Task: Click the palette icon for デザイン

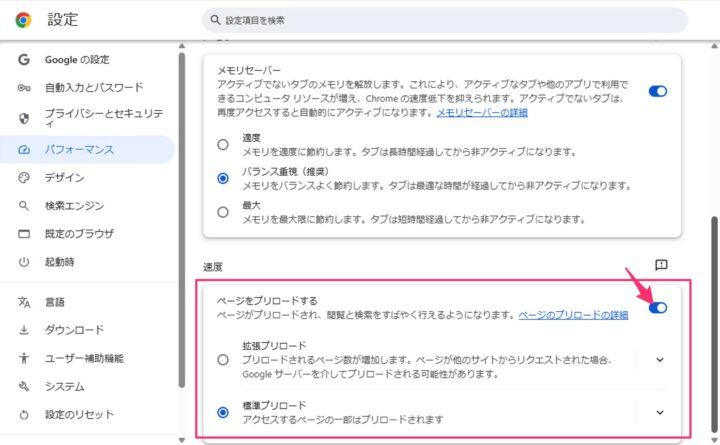Action: coord(24,177)
